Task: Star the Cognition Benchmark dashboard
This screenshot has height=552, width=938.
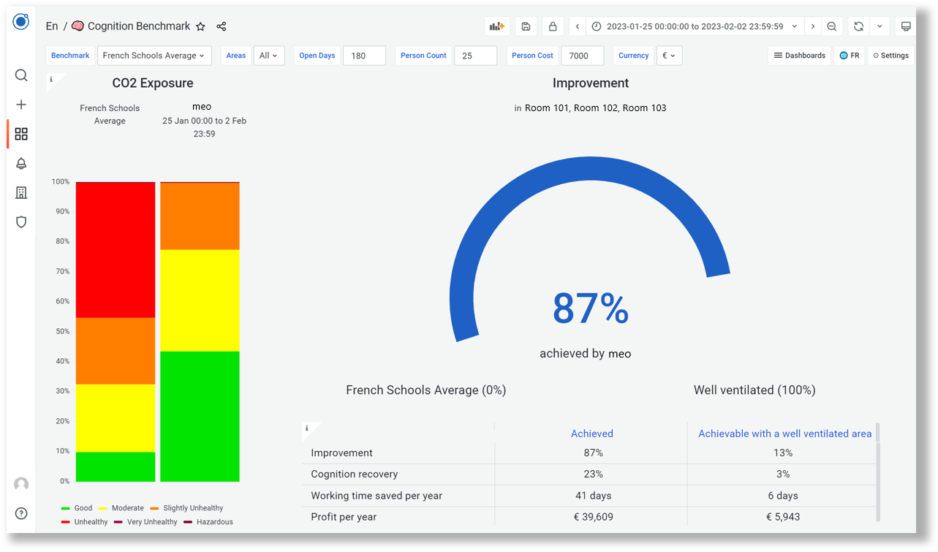Action: tap(200, 27)
